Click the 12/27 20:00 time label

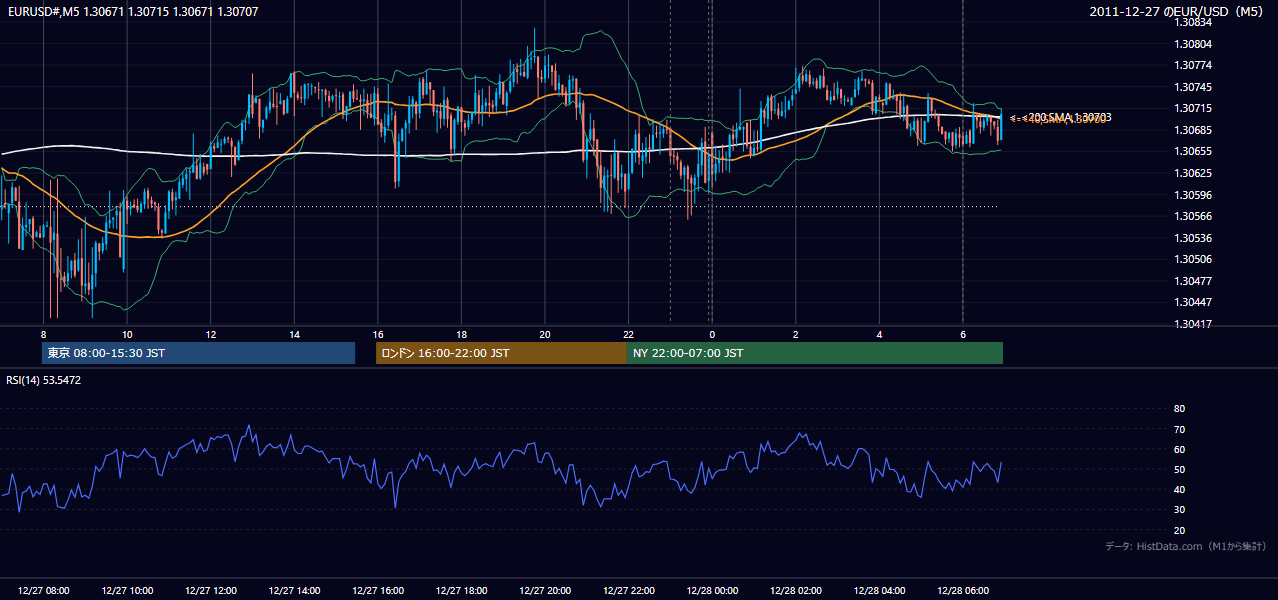tap(545, 591)
